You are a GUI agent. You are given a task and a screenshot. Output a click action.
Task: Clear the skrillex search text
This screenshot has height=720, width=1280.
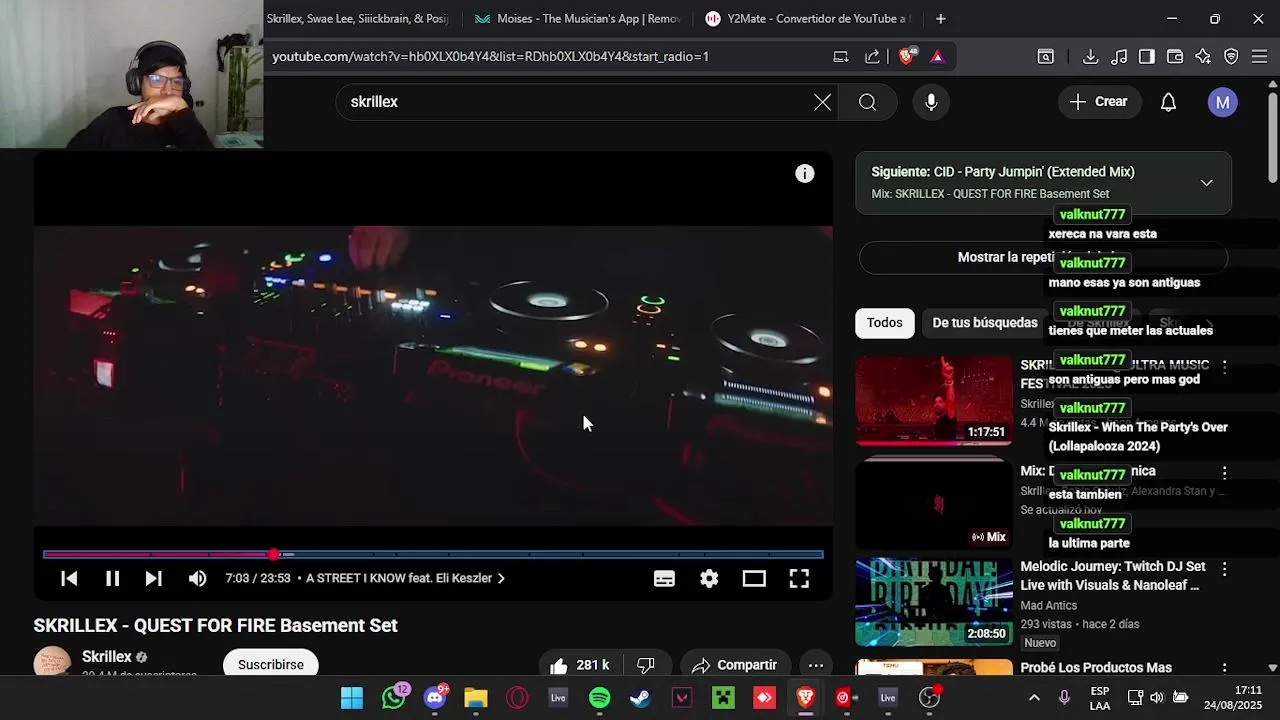click(822, 102)
